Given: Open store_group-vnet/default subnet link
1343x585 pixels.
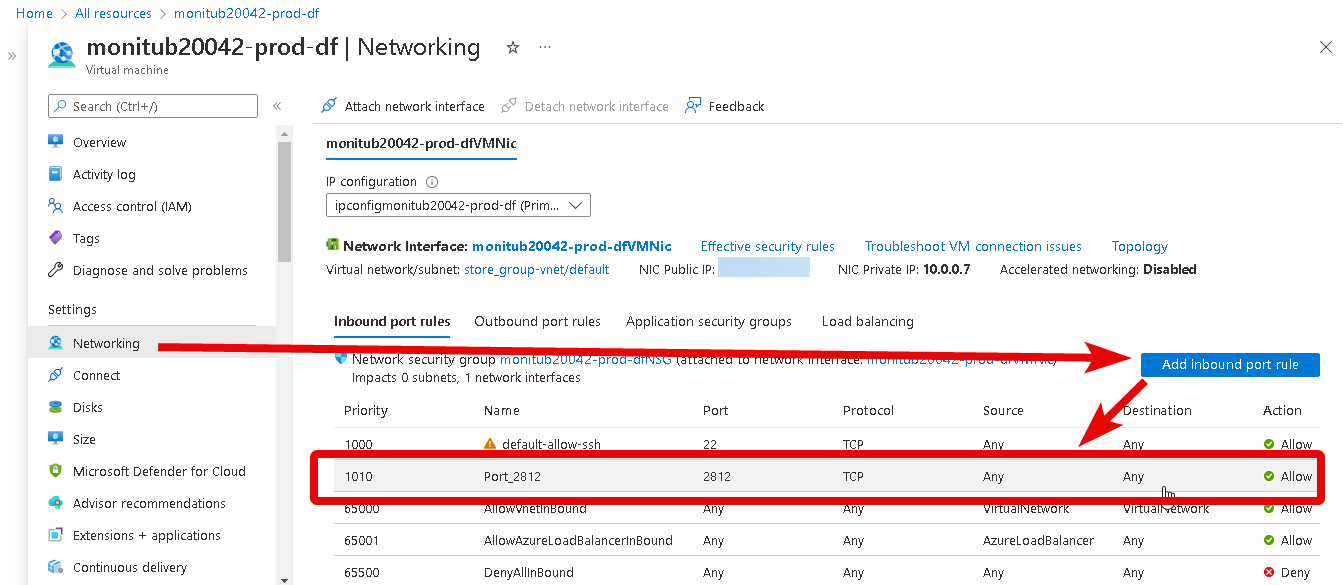Looking at the screenshot, I should click(x=537, y=269).
